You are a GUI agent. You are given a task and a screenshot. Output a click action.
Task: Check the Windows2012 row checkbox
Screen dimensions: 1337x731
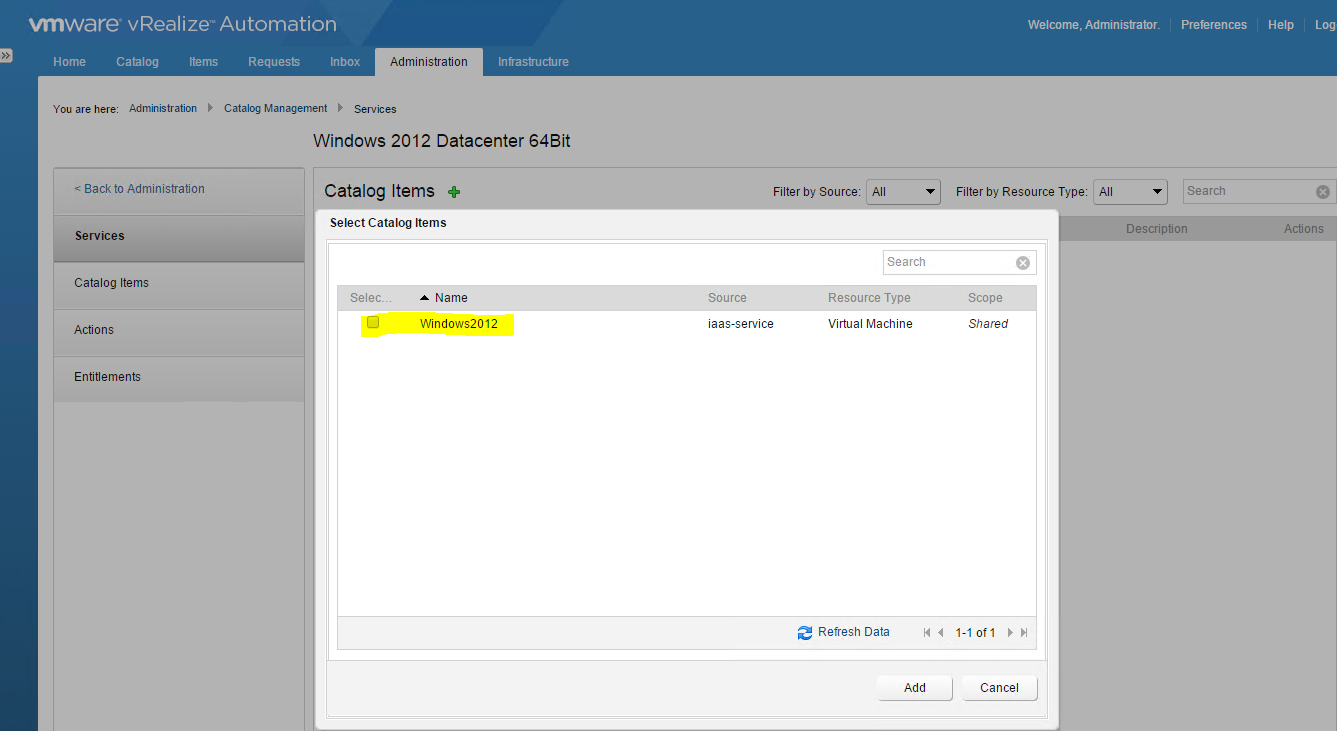373,322
